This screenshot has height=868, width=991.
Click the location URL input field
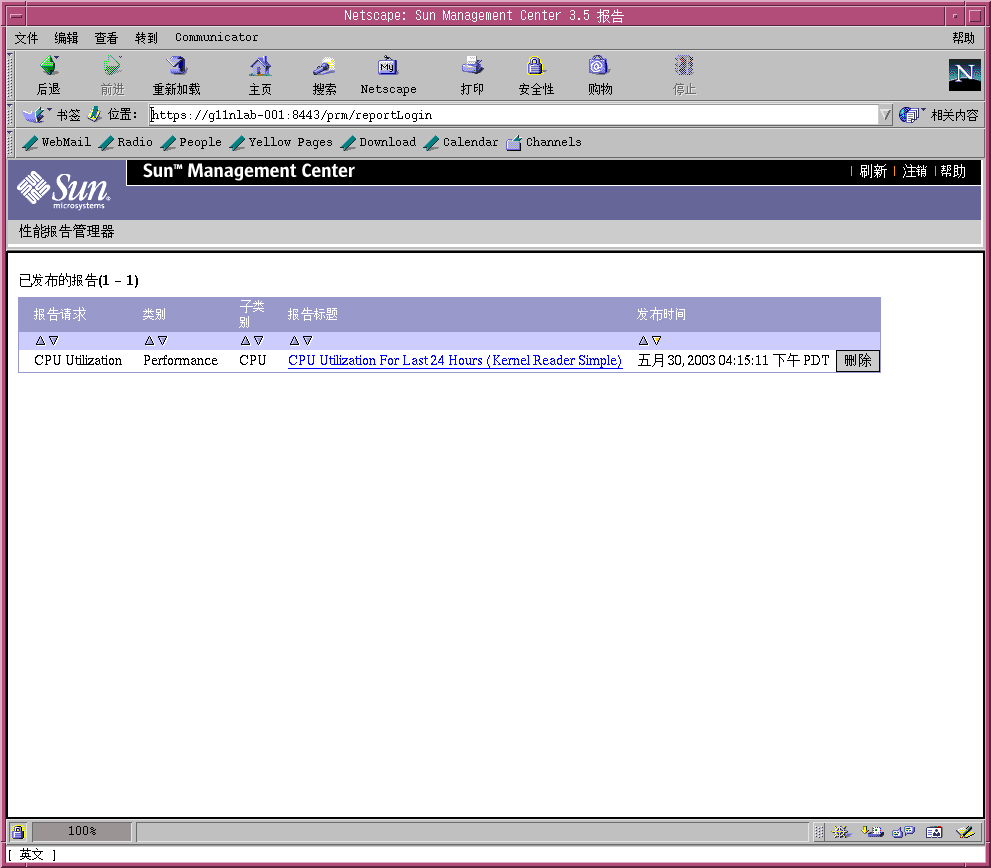[513, 114]
